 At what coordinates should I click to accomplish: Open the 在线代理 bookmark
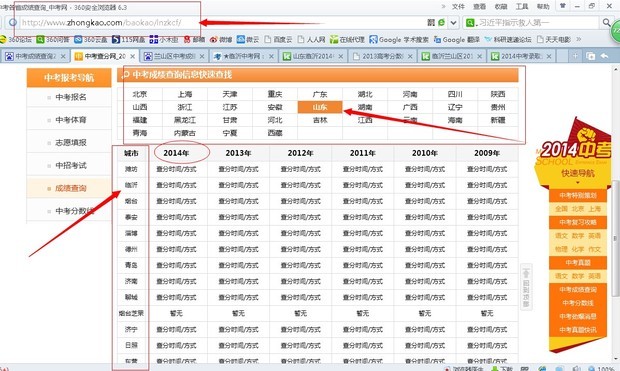click(x=347, y=40)
